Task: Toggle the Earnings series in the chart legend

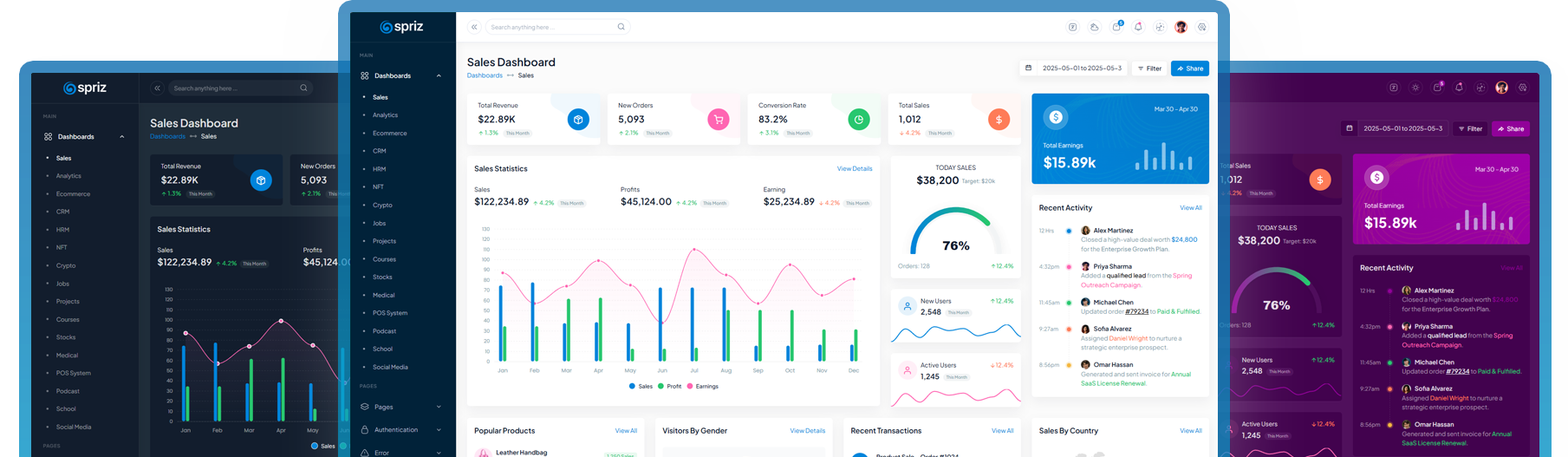Action: [702, 386]
